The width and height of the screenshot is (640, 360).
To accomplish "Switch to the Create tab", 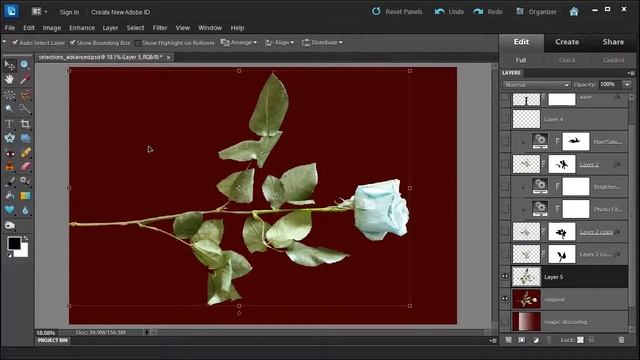I will [x=567, y=42].
